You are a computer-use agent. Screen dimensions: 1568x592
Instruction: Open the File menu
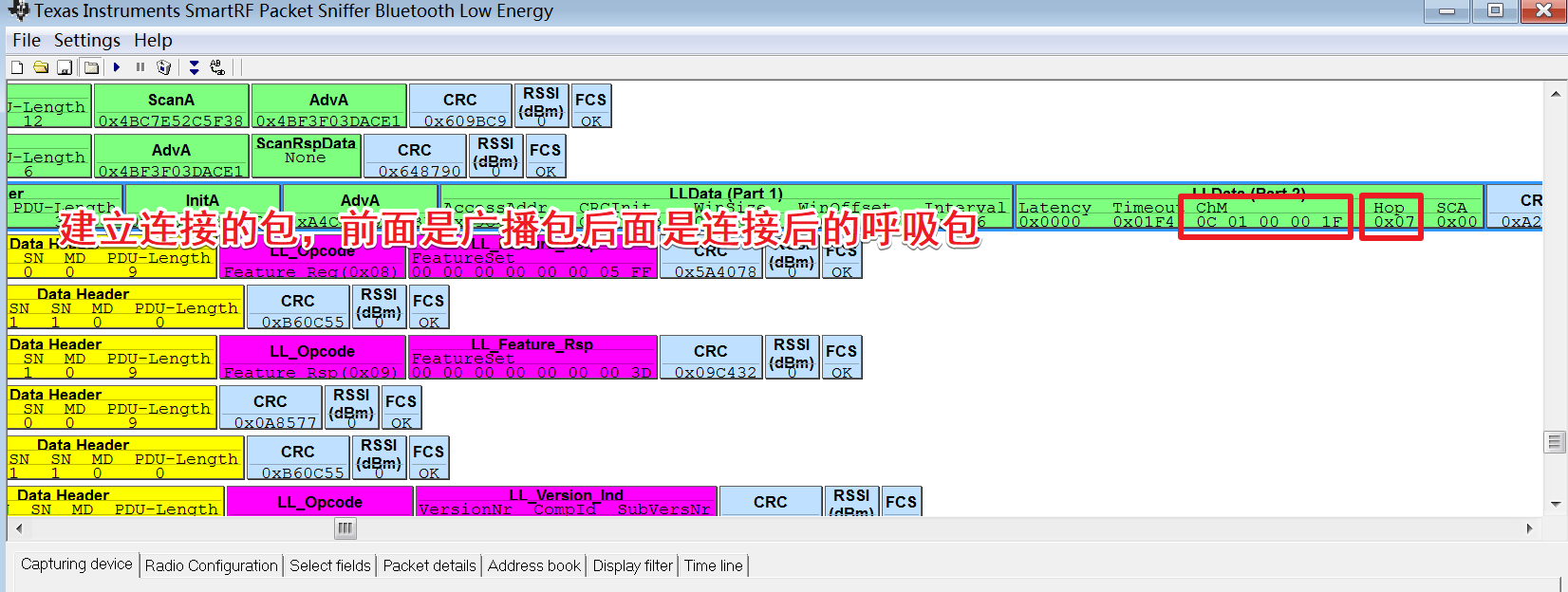[x=27, y=40]
